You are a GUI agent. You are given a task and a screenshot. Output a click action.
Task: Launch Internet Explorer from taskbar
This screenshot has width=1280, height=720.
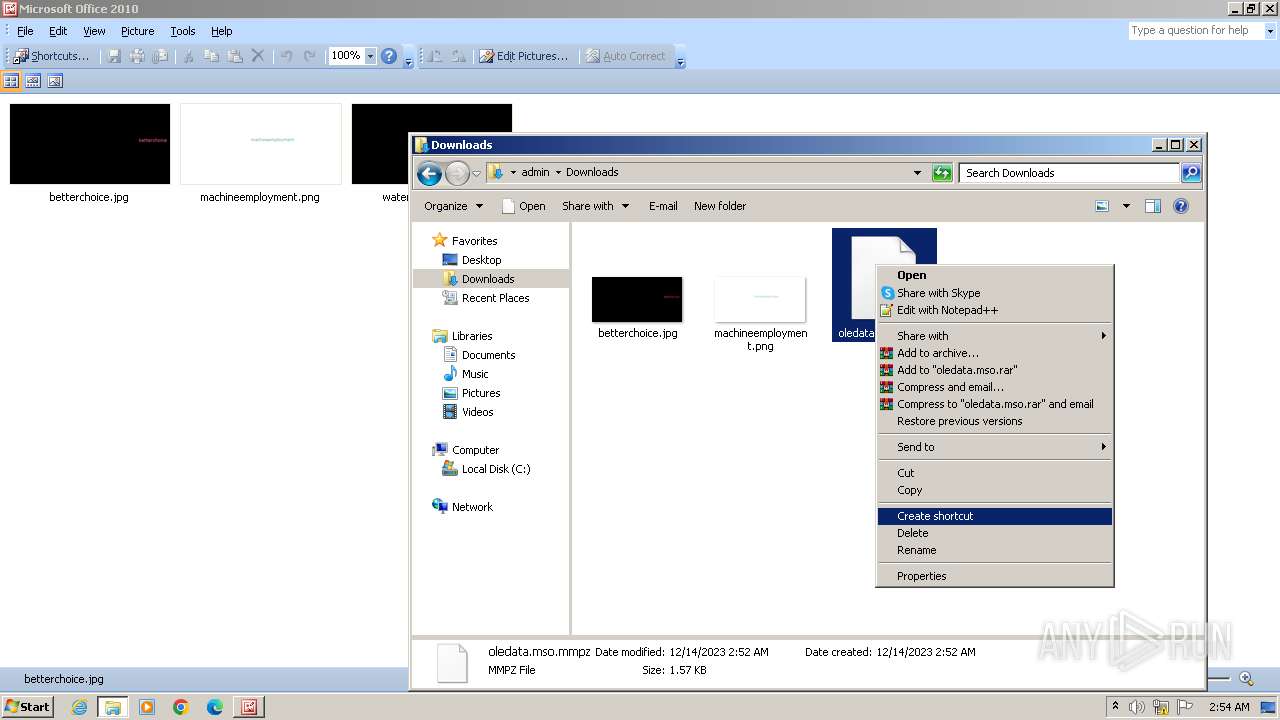[x=79, y=707]
